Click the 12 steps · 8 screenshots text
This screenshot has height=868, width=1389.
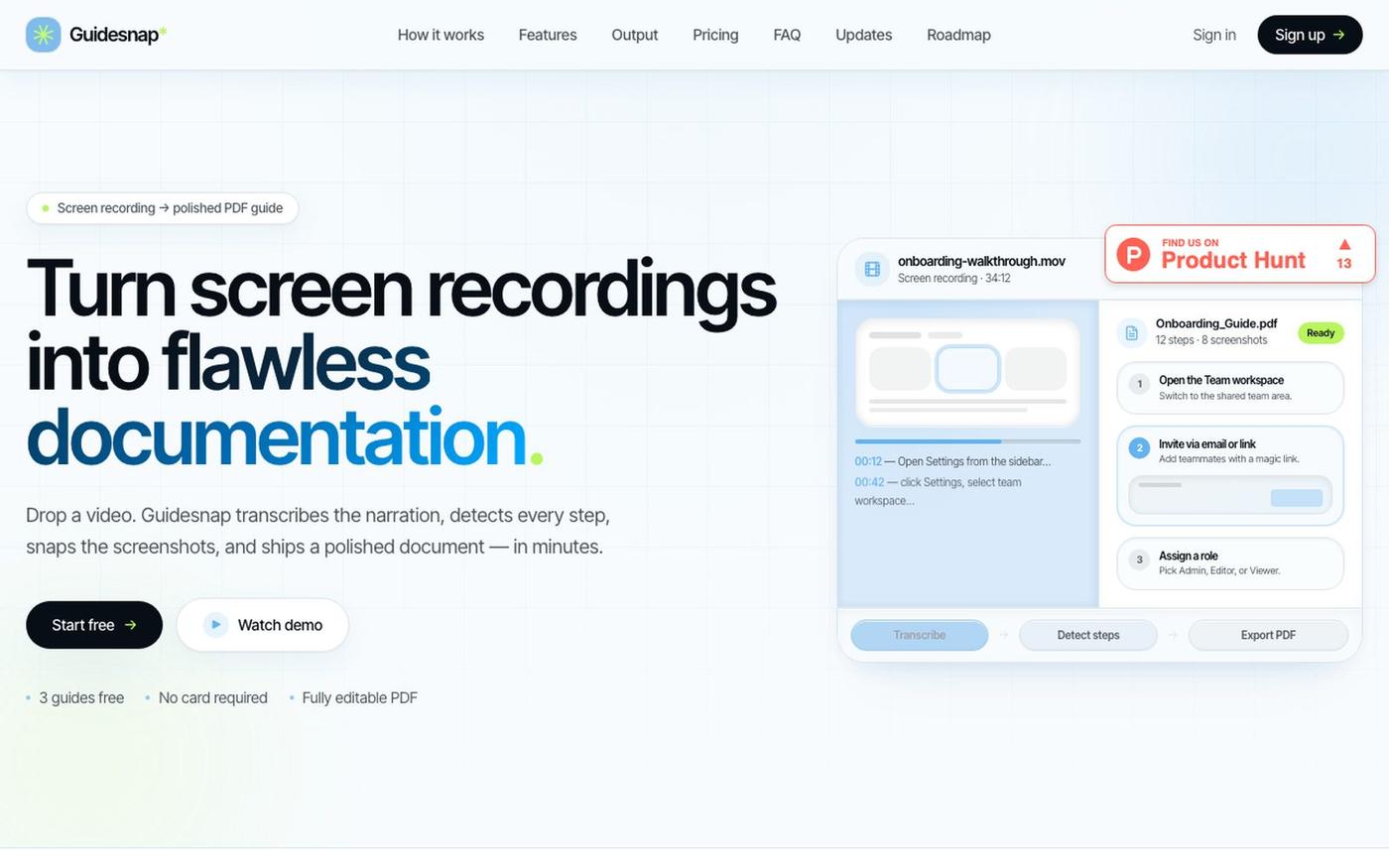1211,340
